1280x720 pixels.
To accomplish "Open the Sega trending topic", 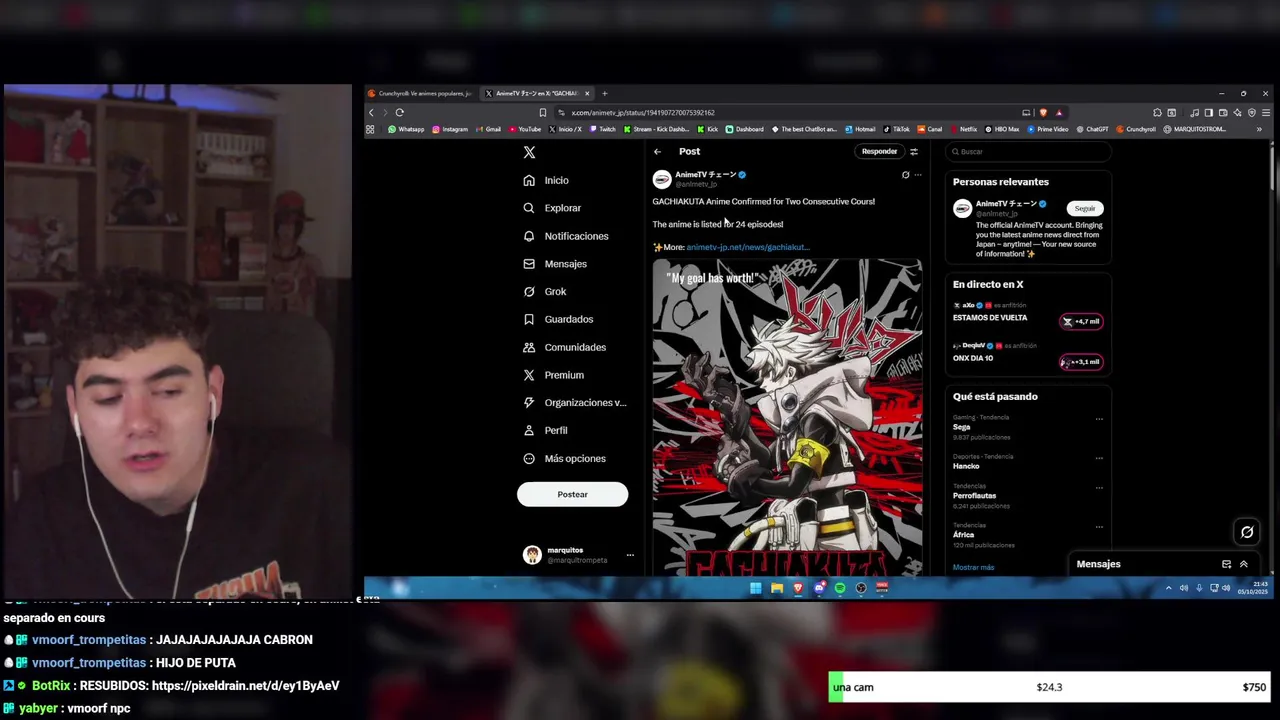I will pyautogui.click(x=962, y=427).
